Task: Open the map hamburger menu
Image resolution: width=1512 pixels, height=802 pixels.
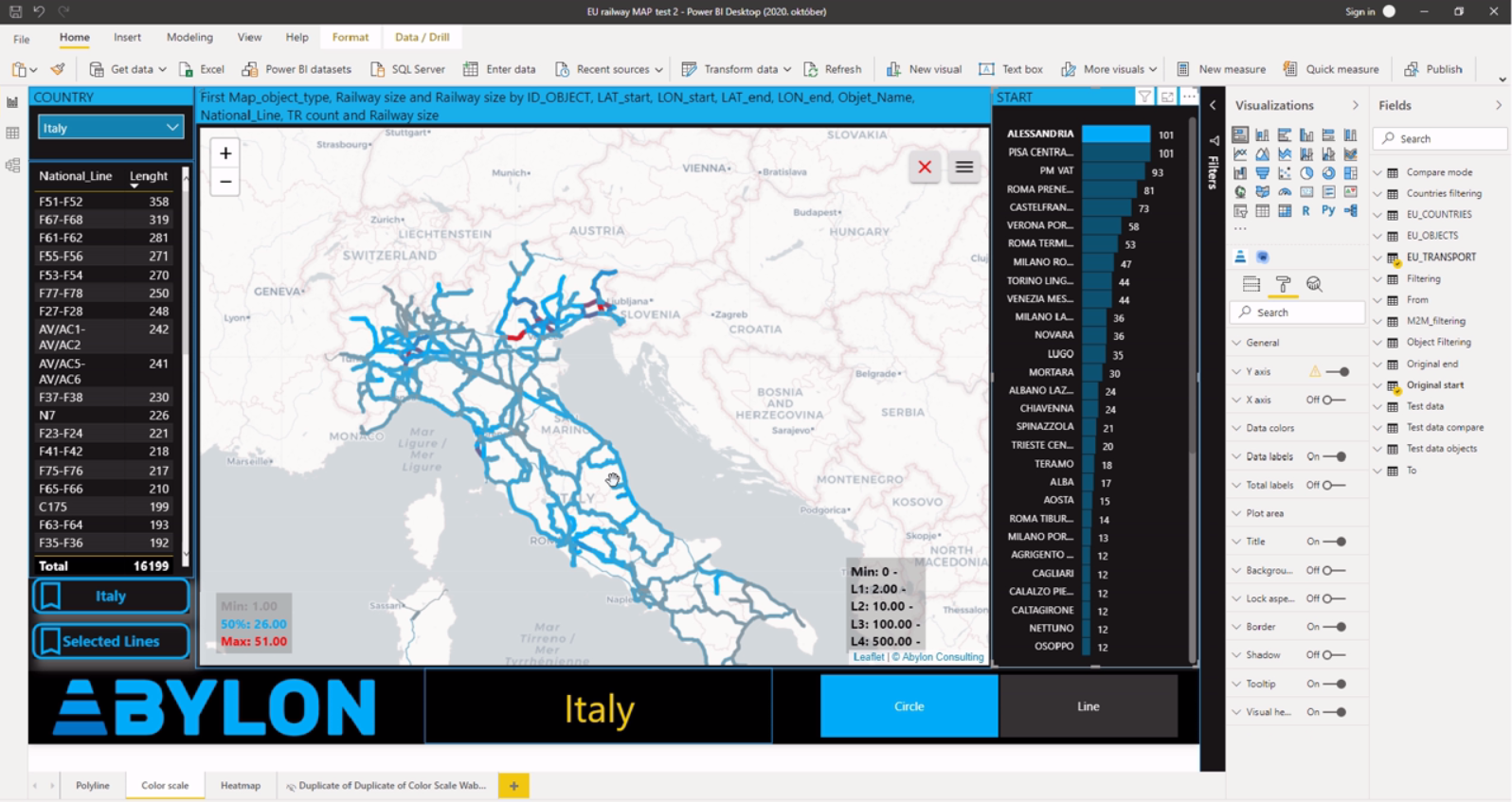Action: [x=964, y=168]
